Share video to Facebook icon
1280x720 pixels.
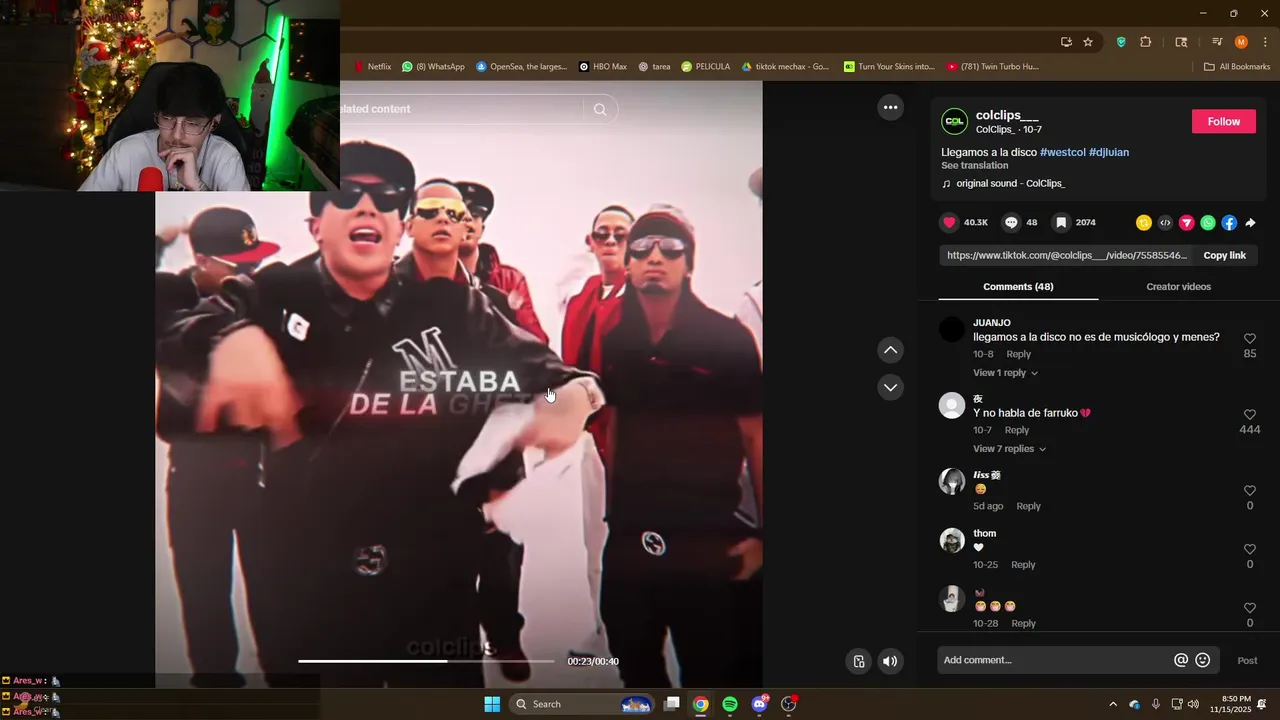coord(1229,223)
